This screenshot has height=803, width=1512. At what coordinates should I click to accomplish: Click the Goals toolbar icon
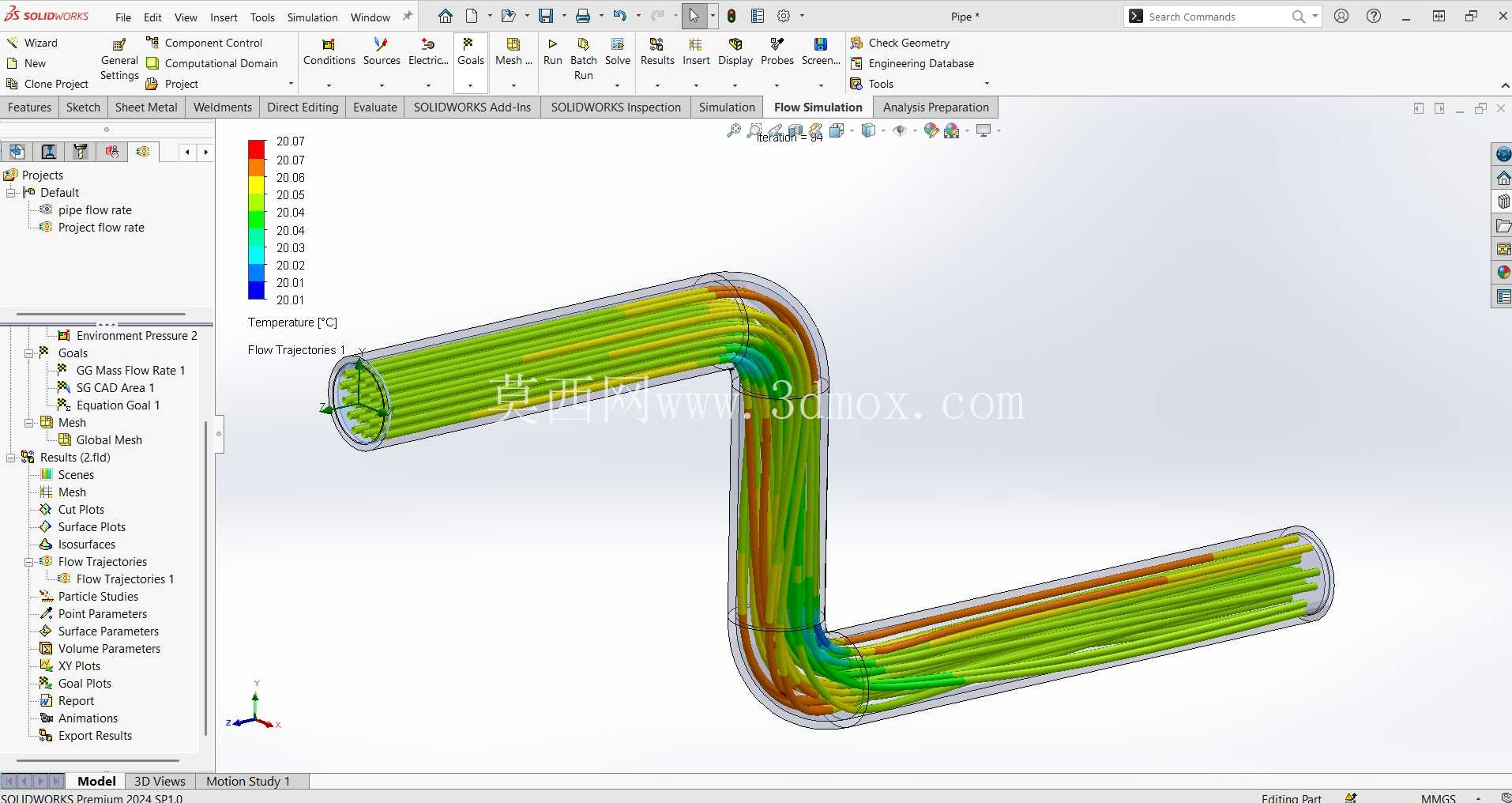coord(470,44)
